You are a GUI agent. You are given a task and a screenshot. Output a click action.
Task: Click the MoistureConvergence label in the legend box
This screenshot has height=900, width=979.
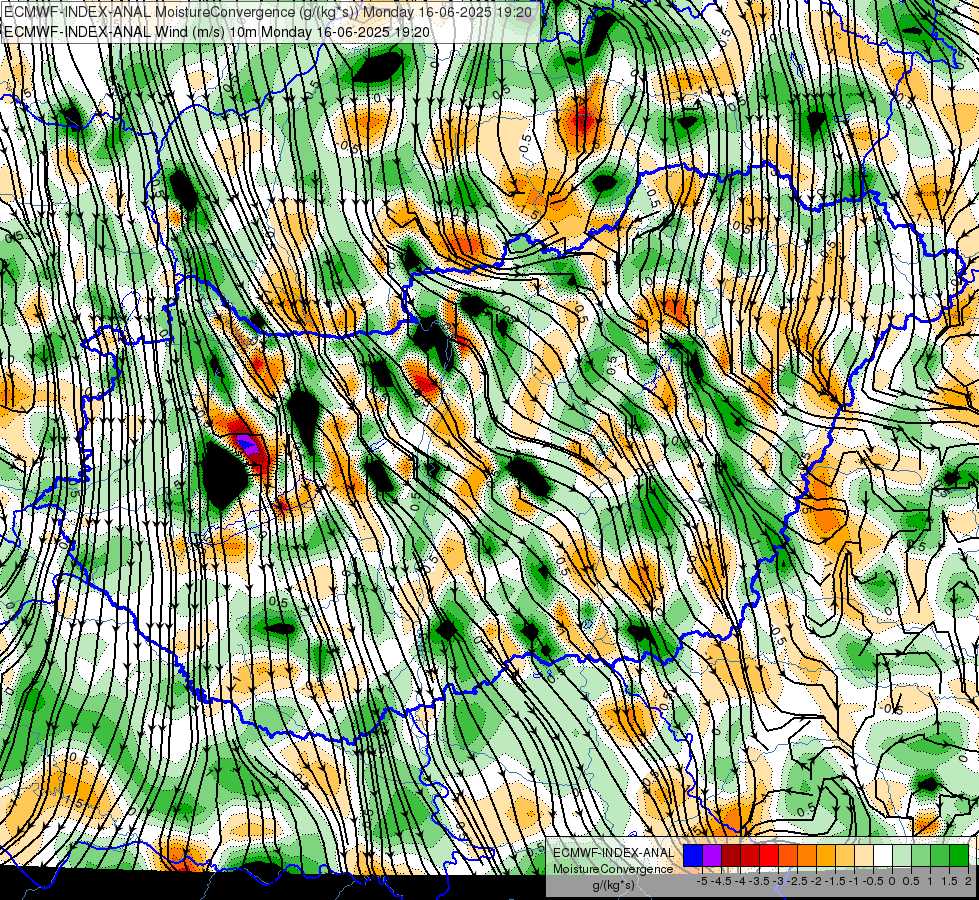613,869
